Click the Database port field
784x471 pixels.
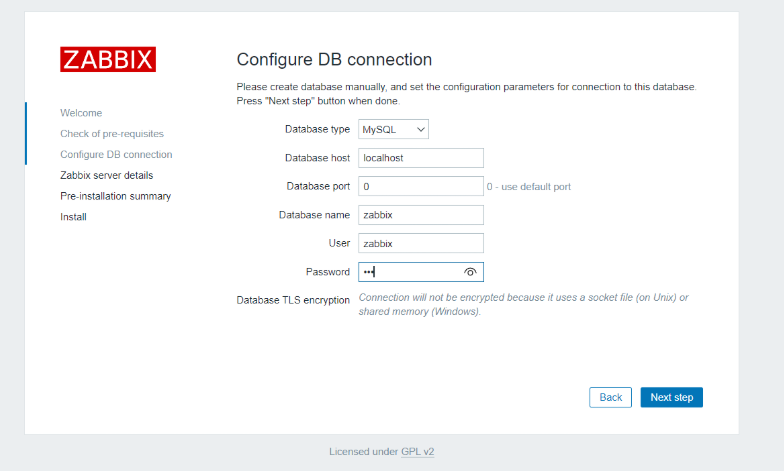pyautogui.click(x=420, y=186)
